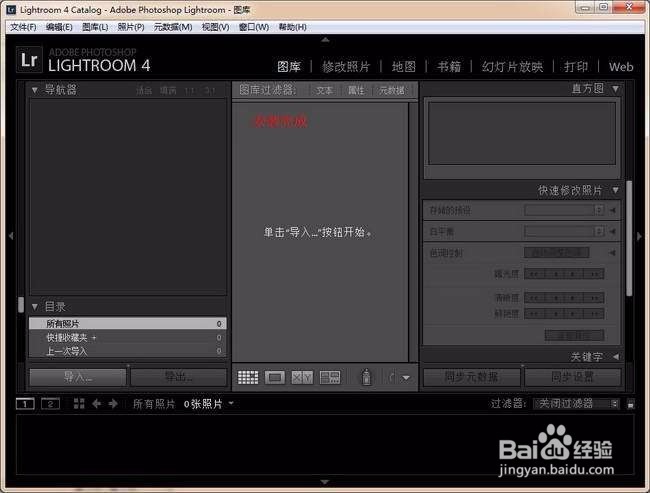Image resolution: width=650 pixels, height=493 pixels.
Task: Switch to the 地图 module
Action: (404, 67)
